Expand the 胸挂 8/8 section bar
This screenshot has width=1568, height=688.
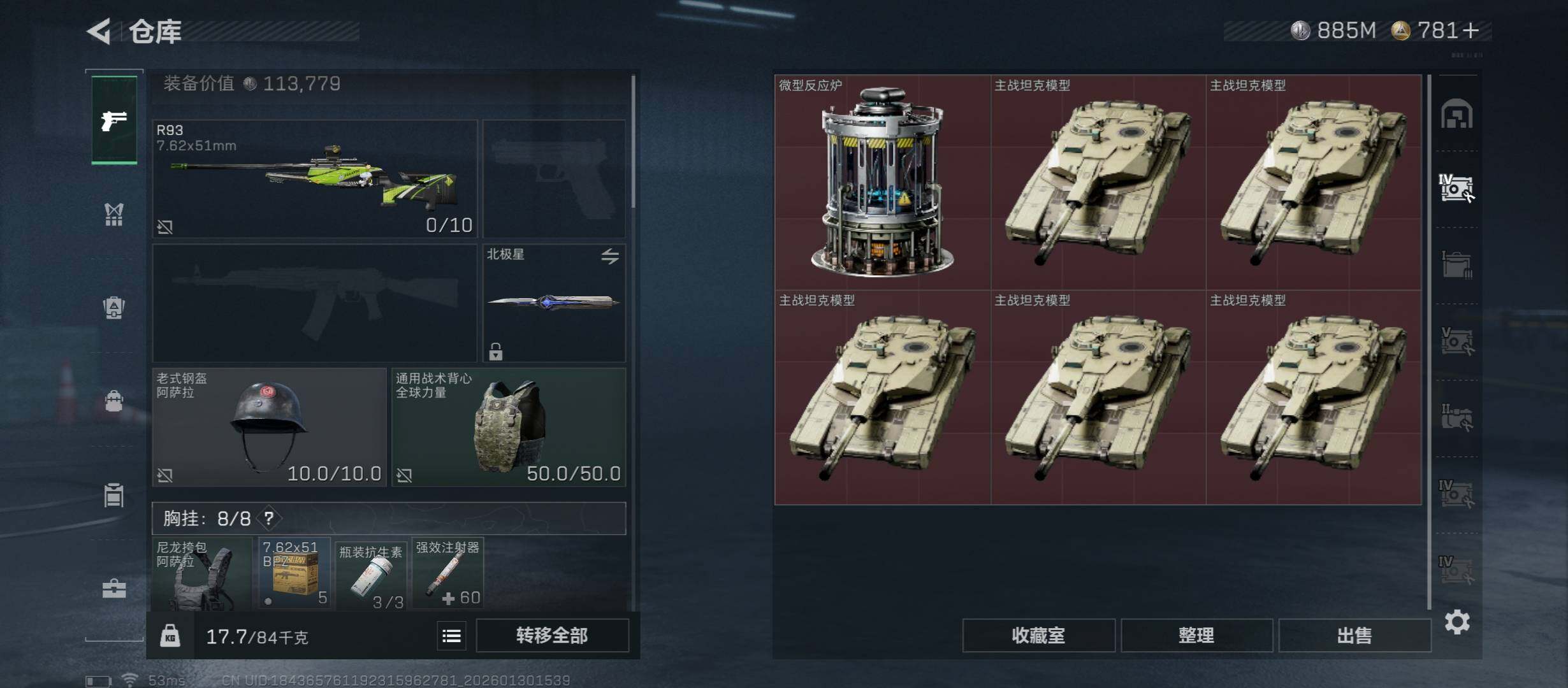389,519
